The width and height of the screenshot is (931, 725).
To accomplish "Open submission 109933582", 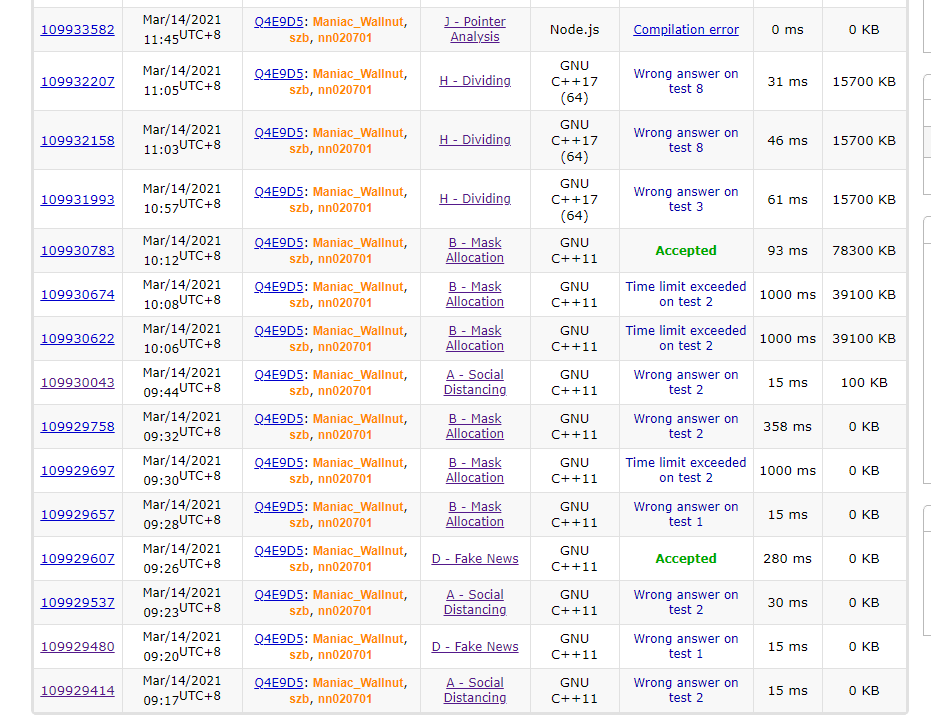I will (77, 29).
